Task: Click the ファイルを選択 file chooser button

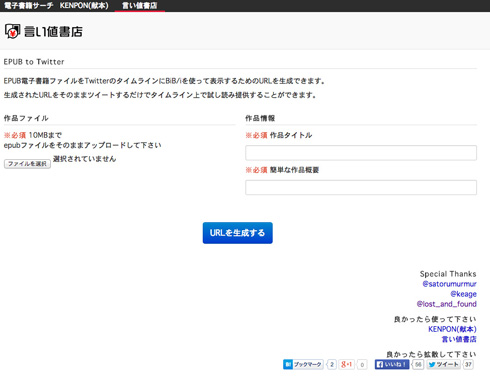Action: 27,164
